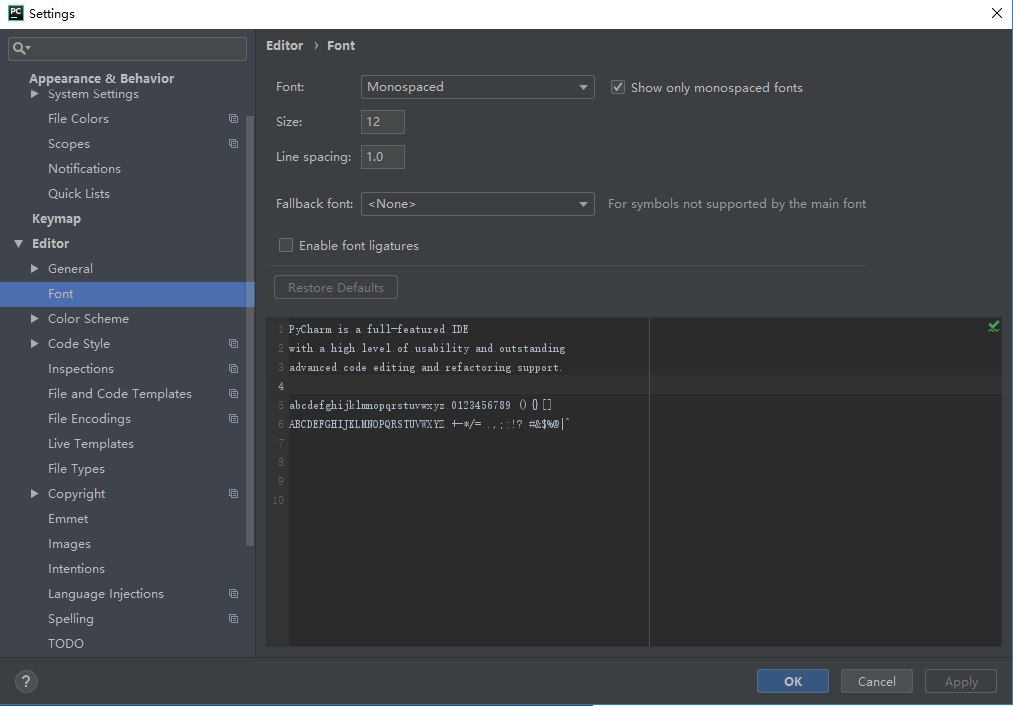Open Intentions settings page
This screenshot has width=1013, height=706.
point(76,569)
